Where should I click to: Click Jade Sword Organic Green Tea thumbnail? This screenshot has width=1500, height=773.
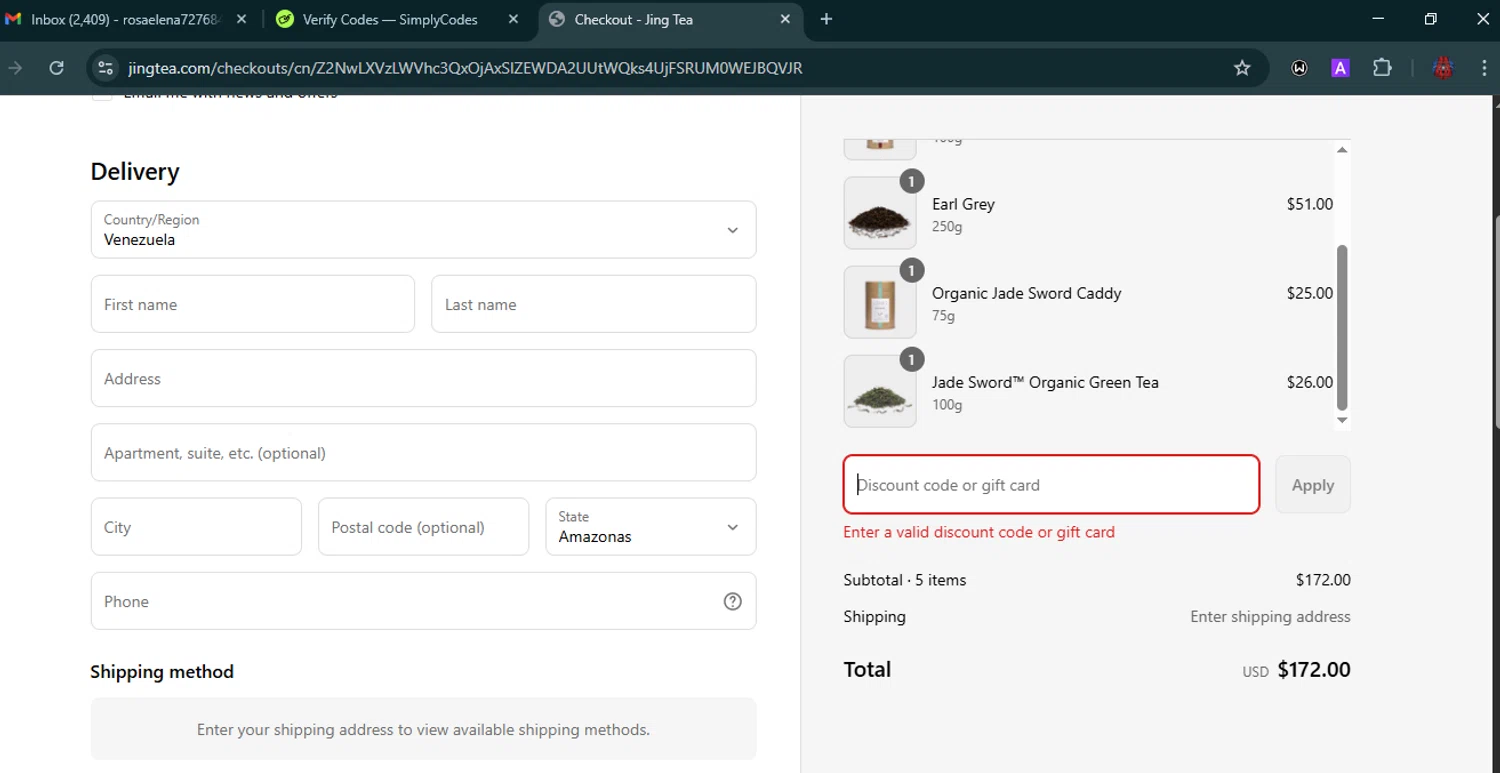click(880, 391)
